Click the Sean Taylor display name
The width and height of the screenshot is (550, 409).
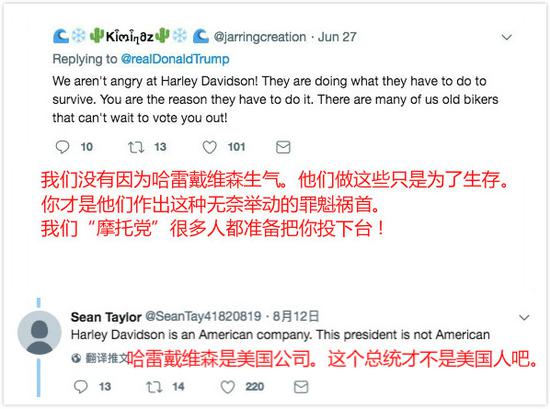(x=106, y=317)
